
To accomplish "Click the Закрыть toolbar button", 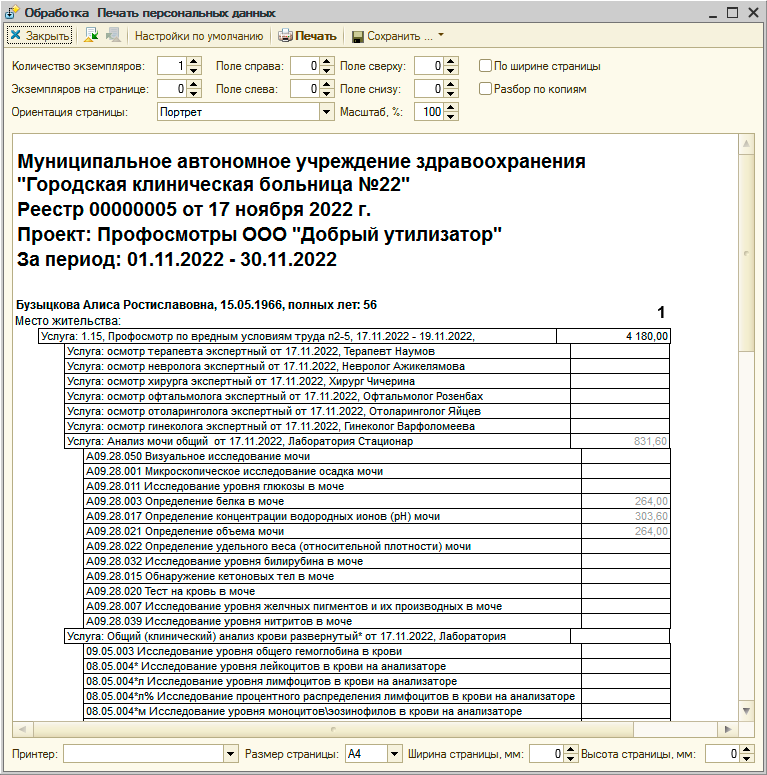I will pyautogui.click(x=40, y=36).
